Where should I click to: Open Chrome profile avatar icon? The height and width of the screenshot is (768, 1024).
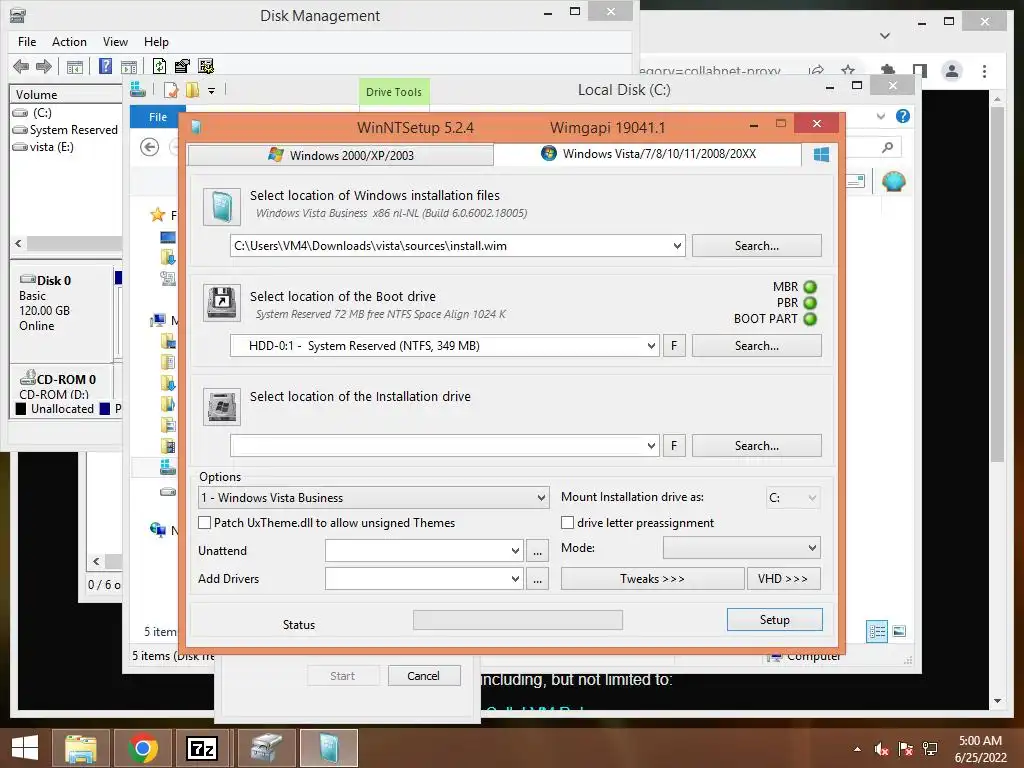(x=952, y=71)
